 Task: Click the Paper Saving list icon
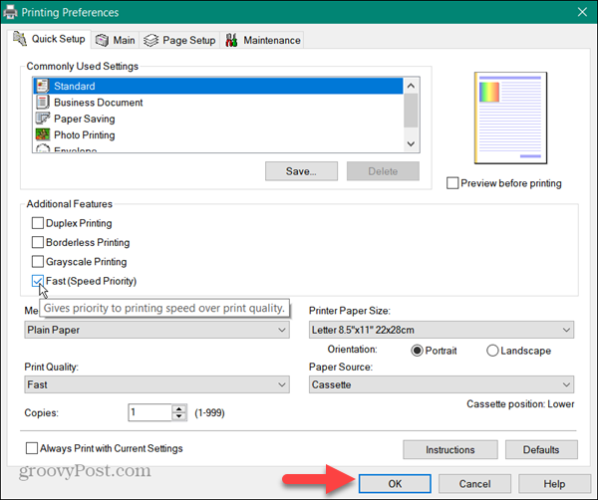point(43,118)
